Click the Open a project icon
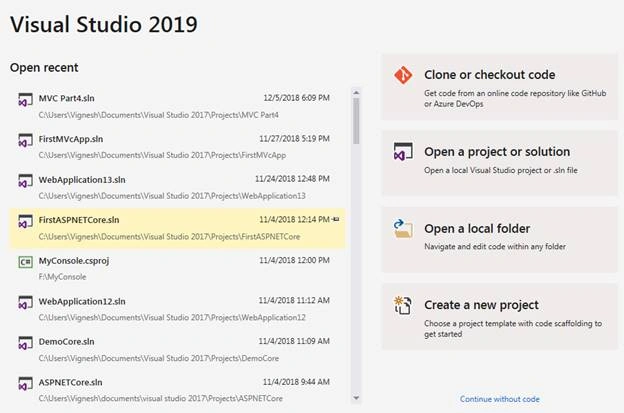The height and width of the screenshot is (413, 624). (x=403, y=152)
